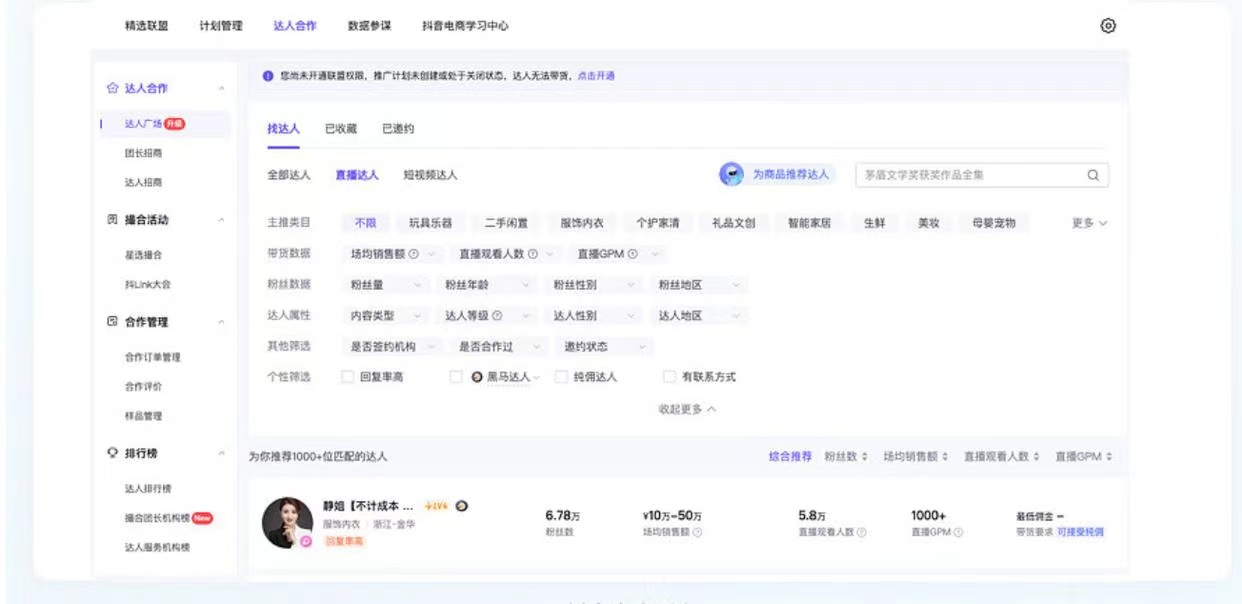Click the help icon next to 场均销售额 filter
Screen dimensions: 1242x604
(413, 254)
